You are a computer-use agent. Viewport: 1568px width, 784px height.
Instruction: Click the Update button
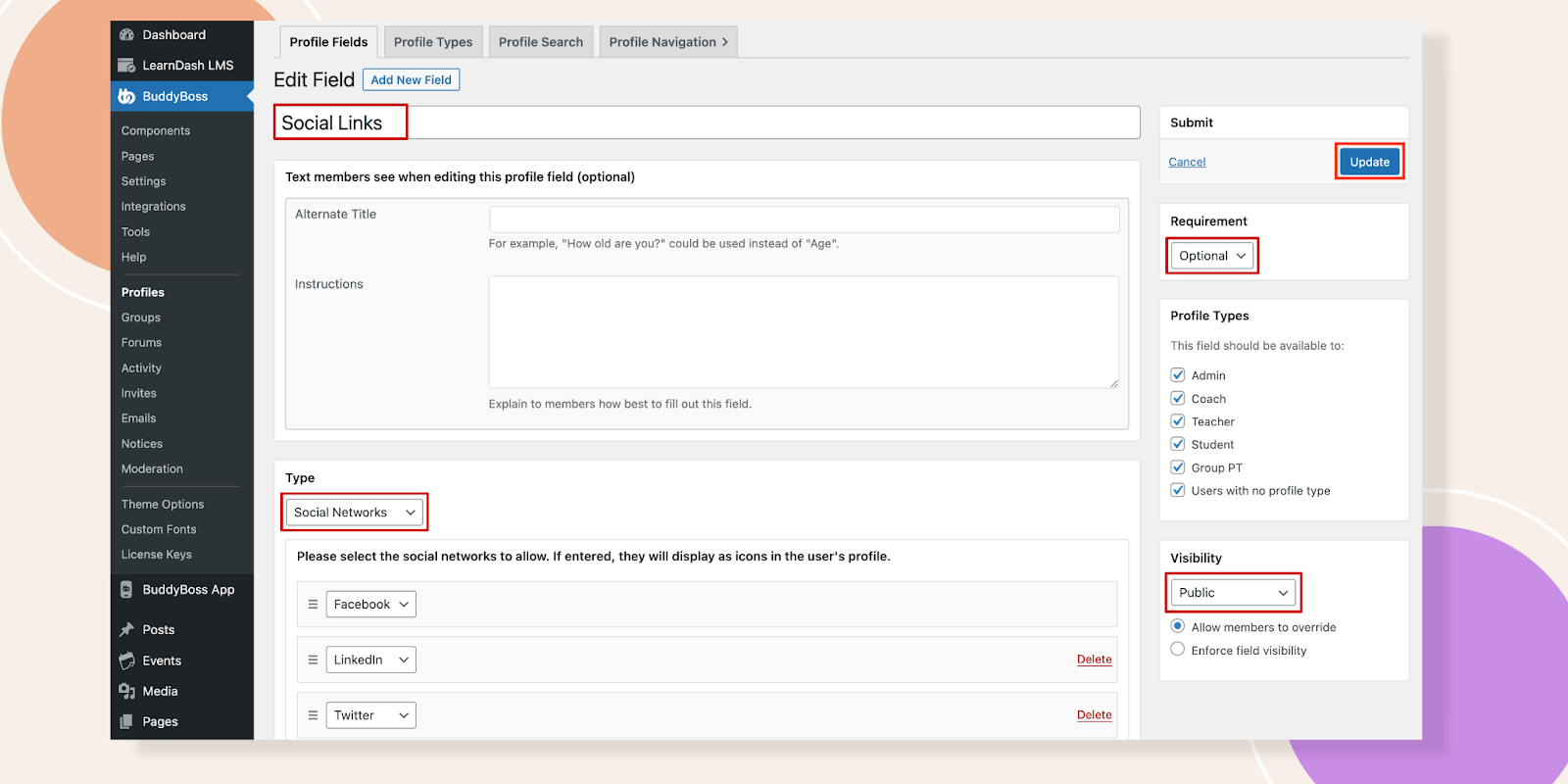point(1369,162)
